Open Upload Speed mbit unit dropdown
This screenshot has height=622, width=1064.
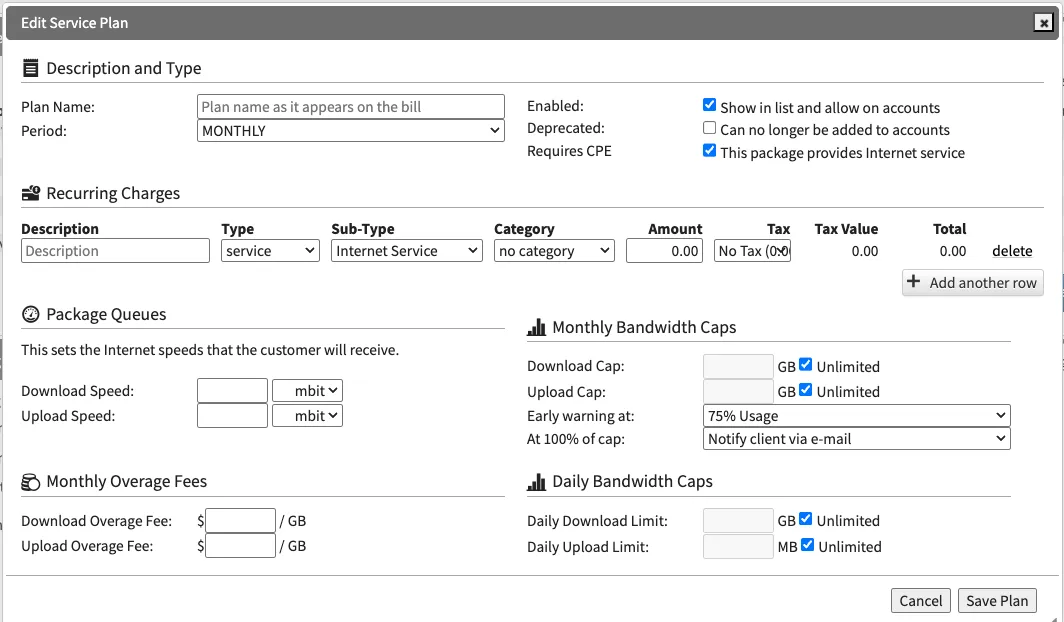307,416
